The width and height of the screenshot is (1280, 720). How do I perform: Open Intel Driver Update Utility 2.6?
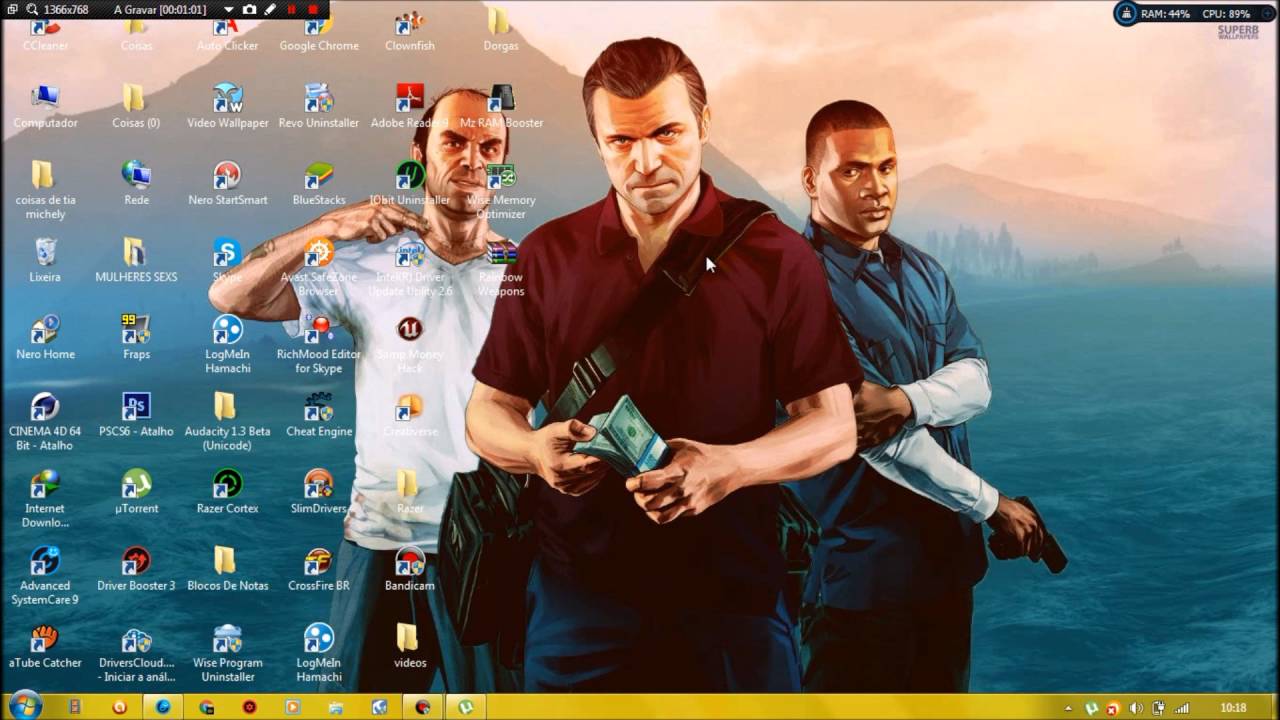410,268
